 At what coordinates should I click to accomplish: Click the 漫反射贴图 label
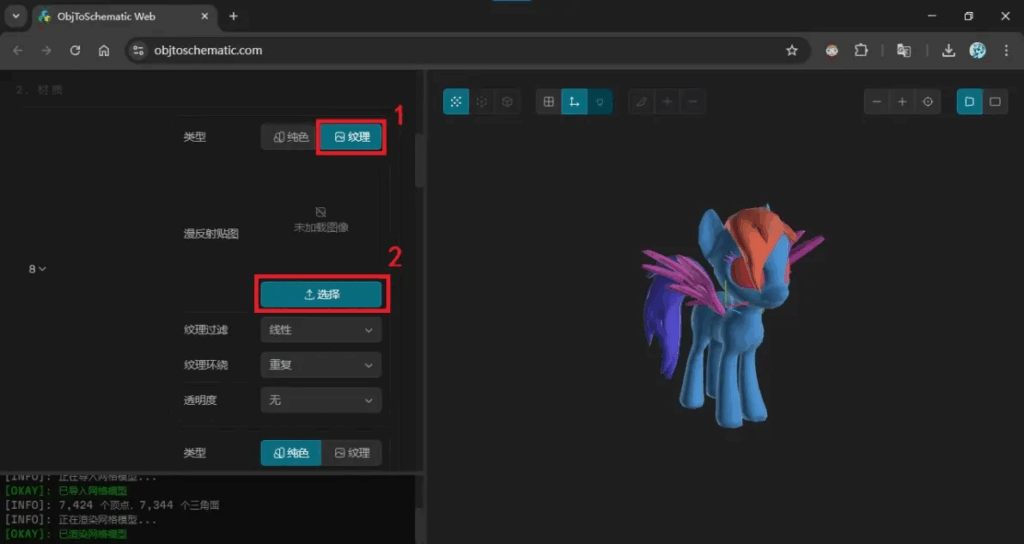click(211, 234)
